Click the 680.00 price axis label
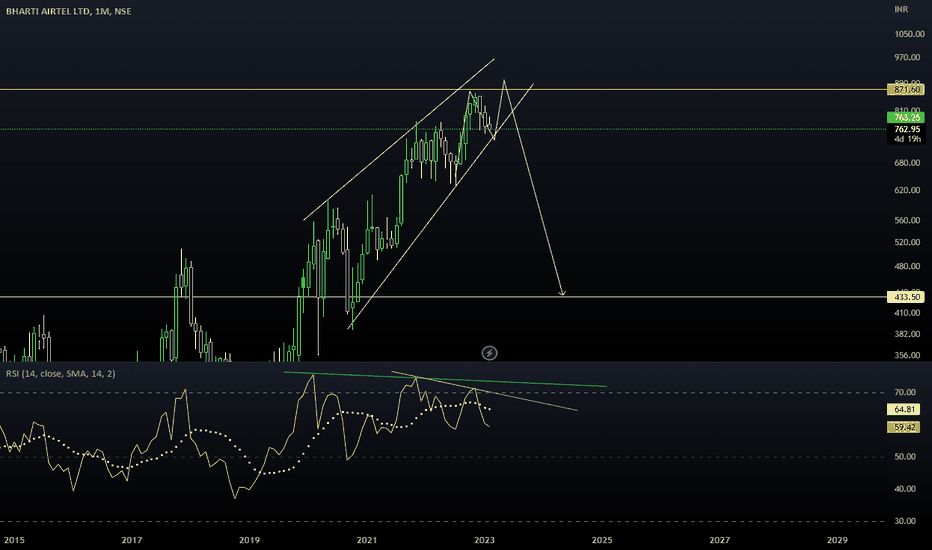 [907, 163]
